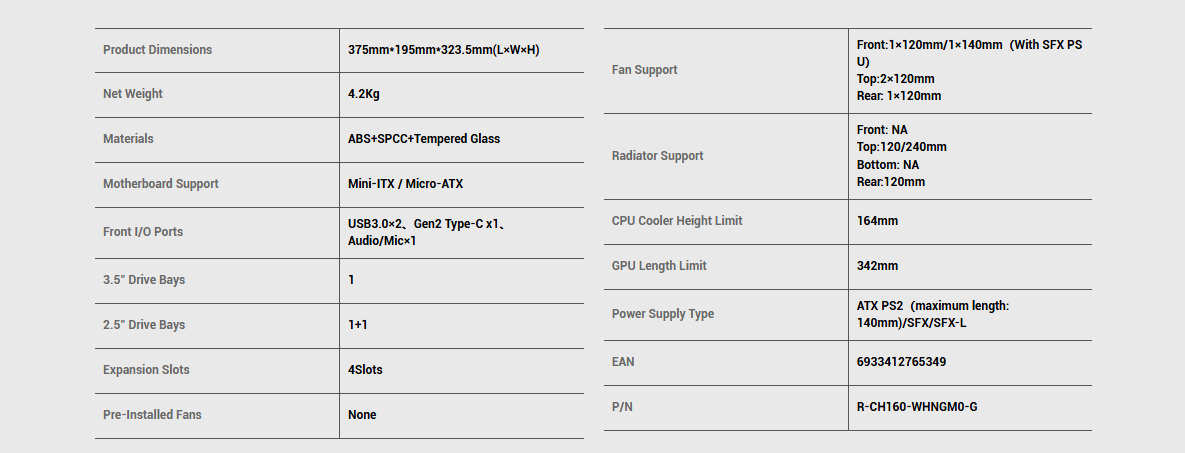The image size is (1185, 453).
Task: Select the Radiator Support label
Action: pos(657,156)
